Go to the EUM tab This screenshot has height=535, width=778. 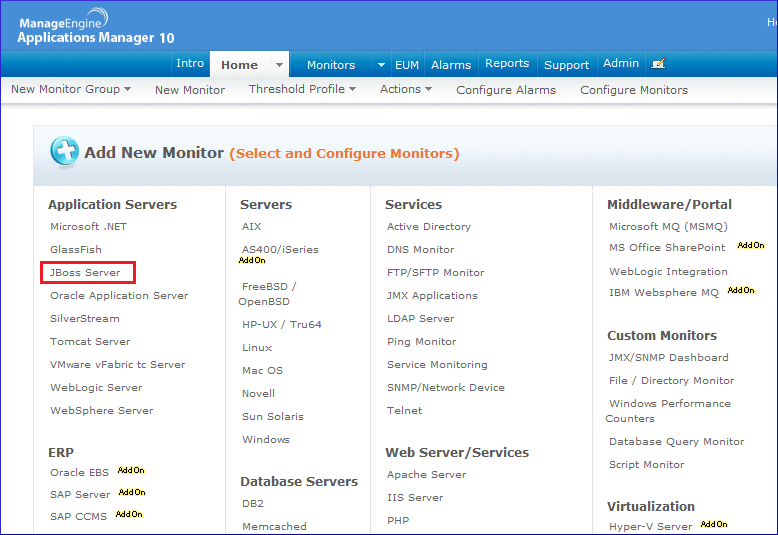pyautogui.click(x=407, y=65)
